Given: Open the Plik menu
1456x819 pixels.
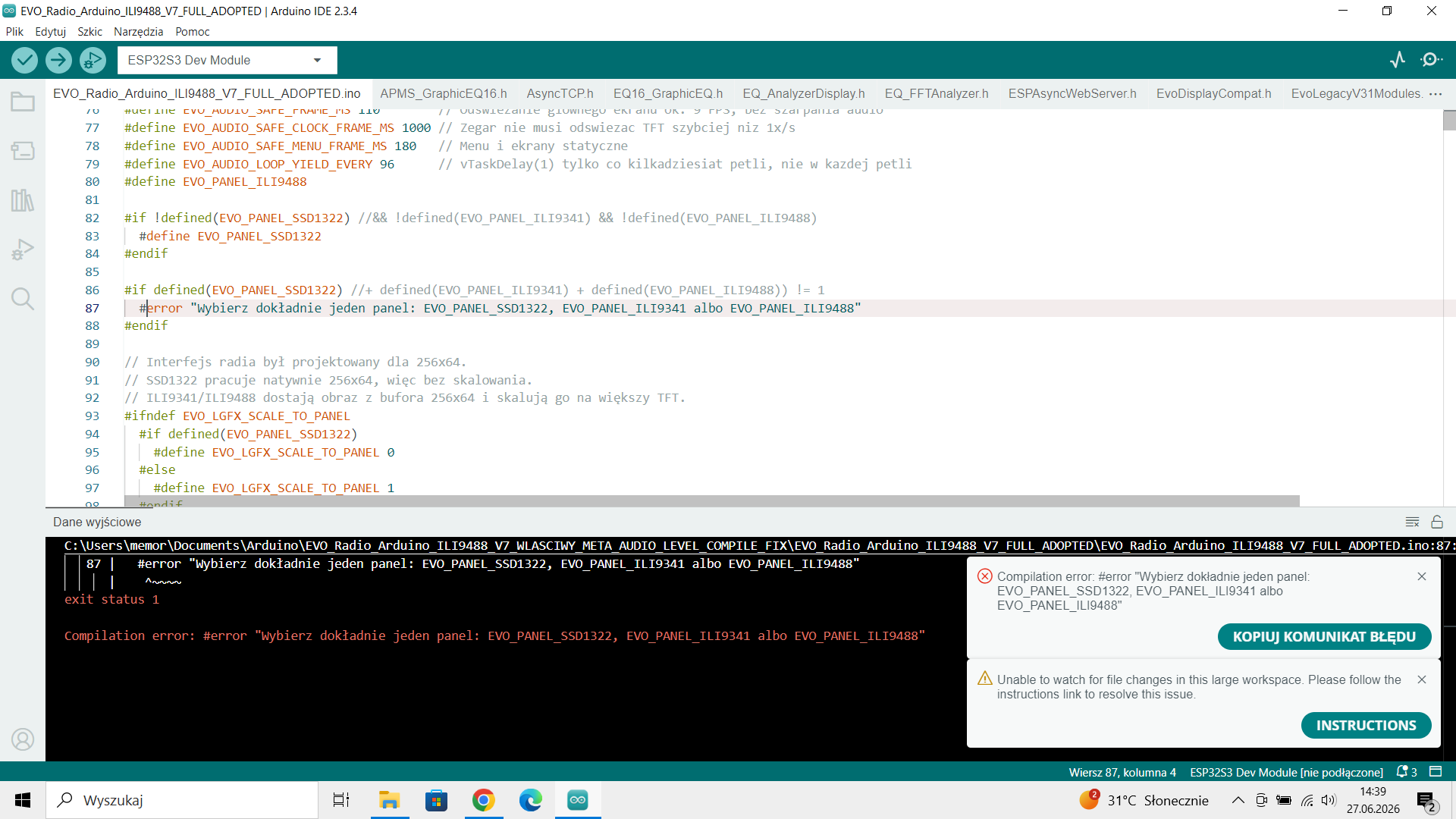Looking at the screenshot, I should coord(14,32).
